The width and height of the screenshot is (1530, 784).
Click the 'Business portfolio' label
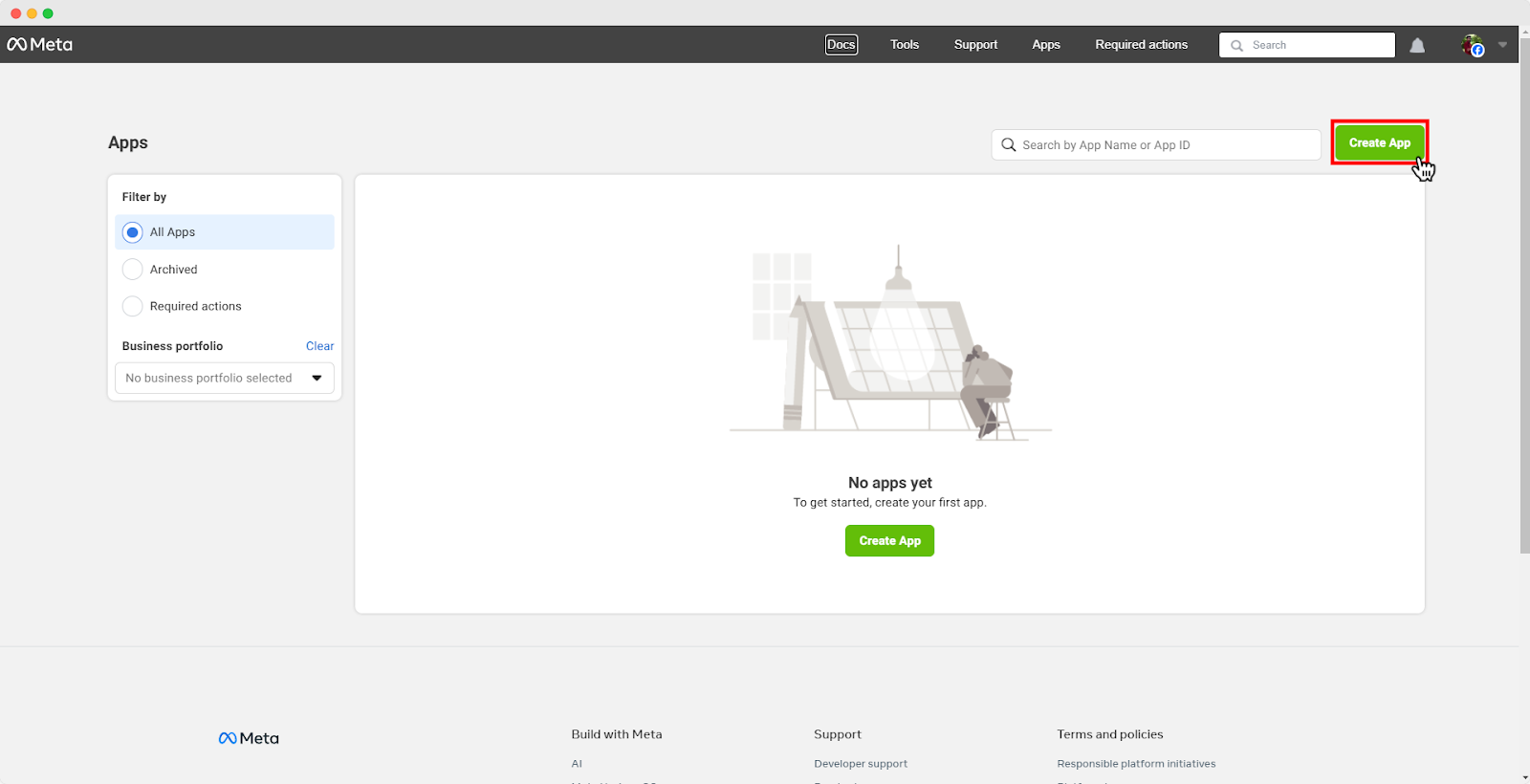tap(172, 346)
